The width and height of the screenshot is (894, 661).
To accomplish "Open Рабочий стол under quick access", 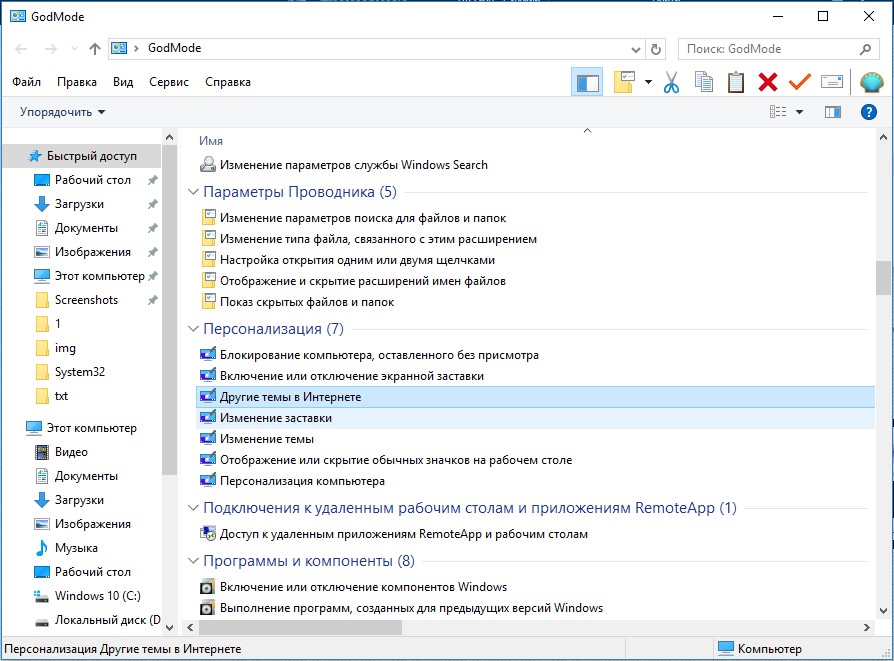I will (x=92, y=180).
